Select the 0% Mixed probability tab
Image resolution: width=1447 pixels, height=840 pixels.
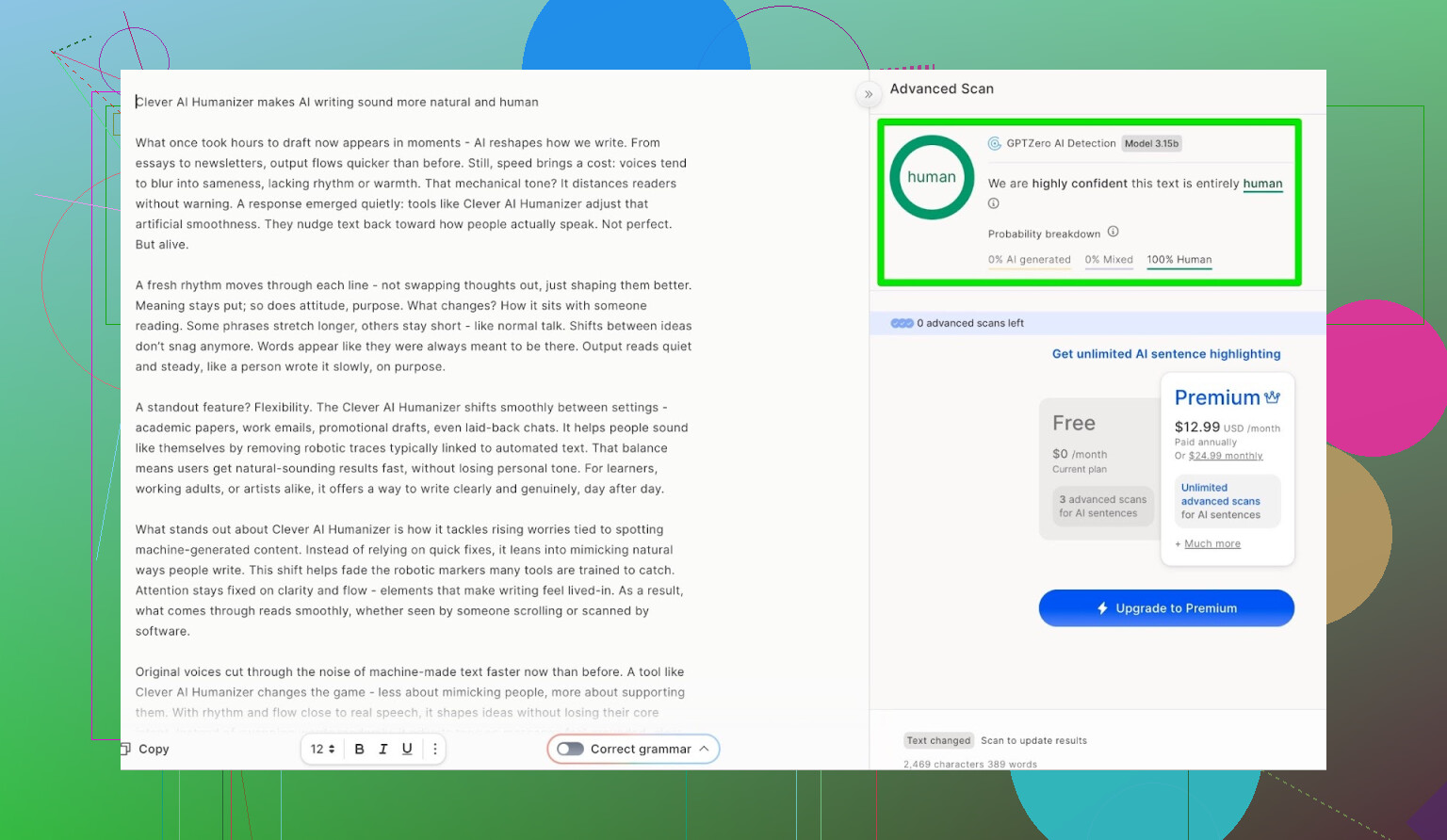1108,260
